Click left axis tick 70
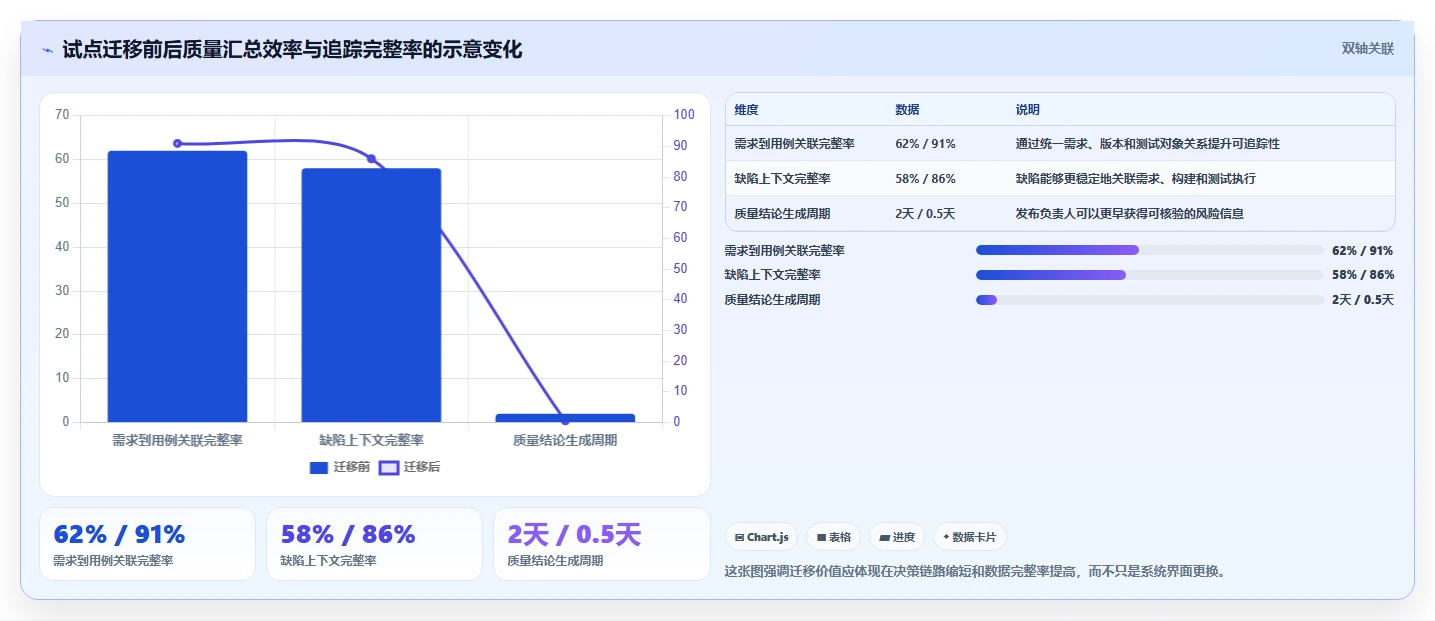Screen dimensions: 1435x621 pyautogui.click(x=62, y=115)
